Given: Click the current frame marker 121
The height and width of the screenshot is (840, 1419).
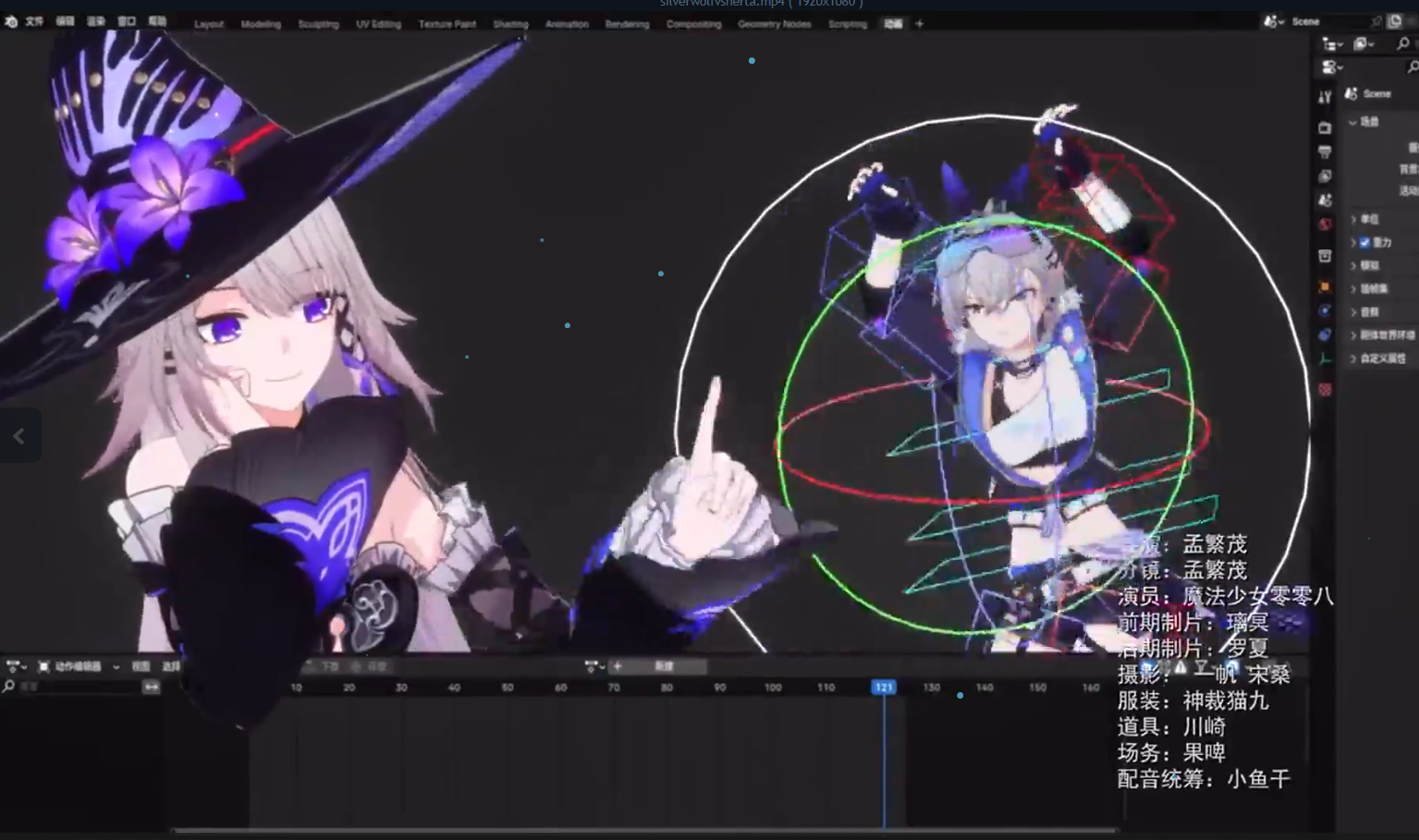Looking at the screenshot, I should coord(884,687).
